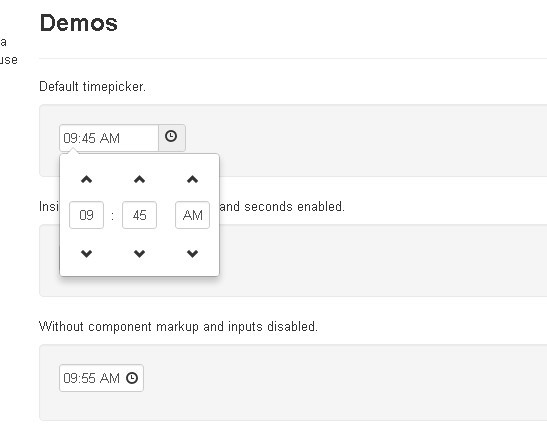The width and height of the screenshot is (547, 444).
Task: Click the minute field showing 45
Action: point(140,215)
